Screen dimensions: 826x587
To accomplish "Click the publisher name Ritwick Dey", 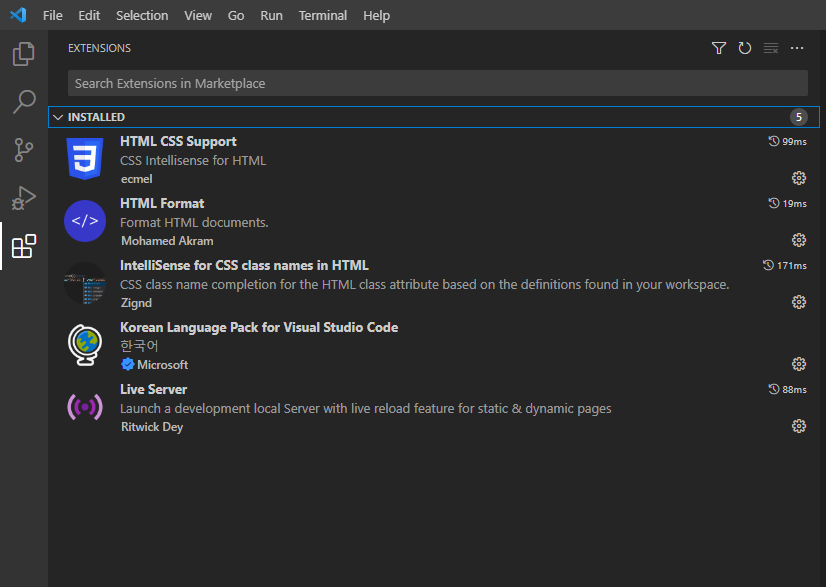I will pos(152,427).
